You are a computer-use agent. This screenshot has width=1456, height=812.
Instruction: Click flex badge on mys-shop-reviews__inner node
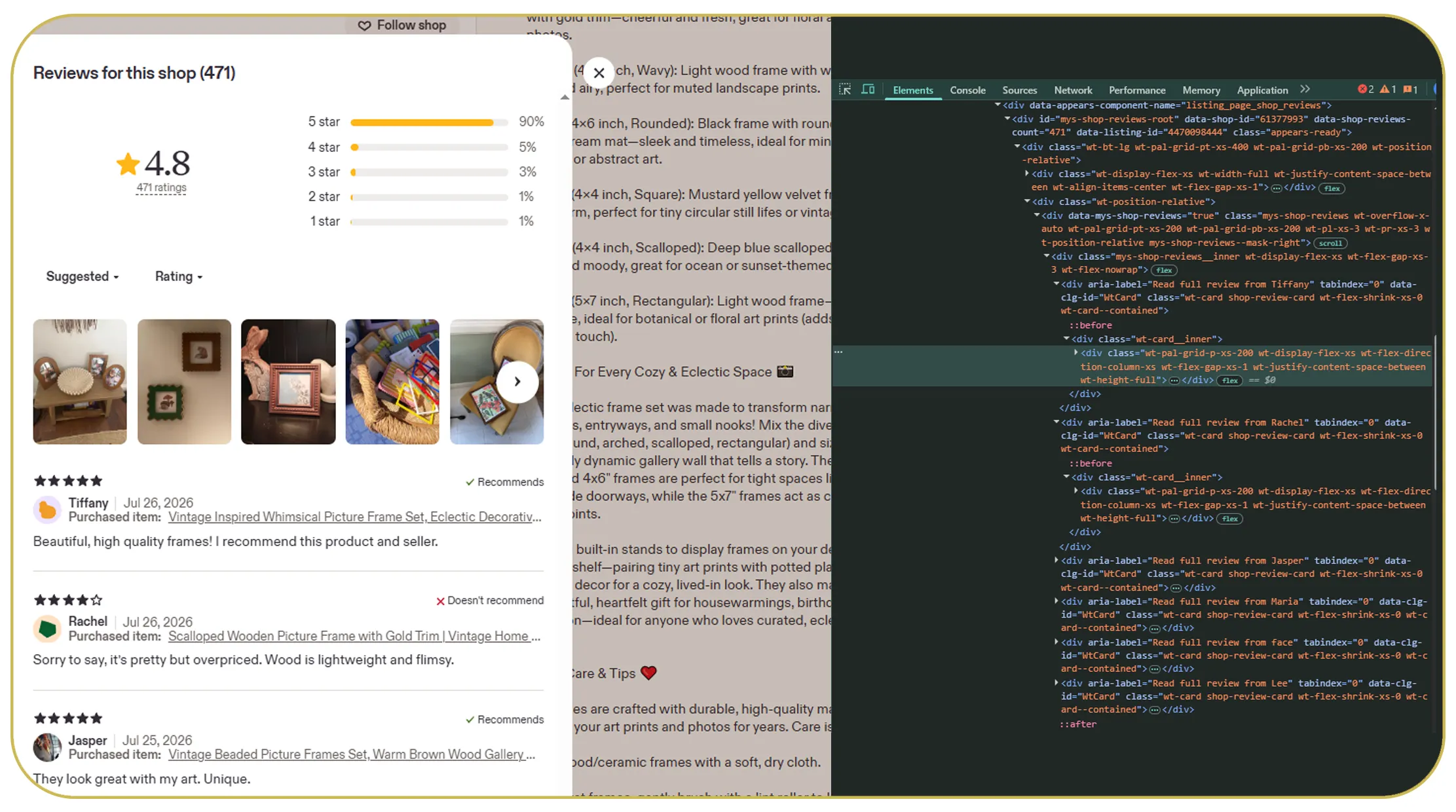tap(1164, 270)
